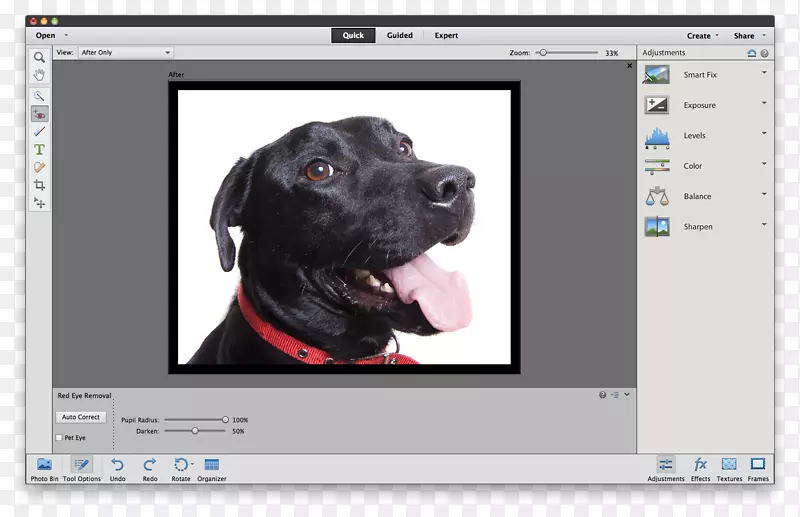800x517 pixels.
Task: Click the Open button
Action: (45, 35)
